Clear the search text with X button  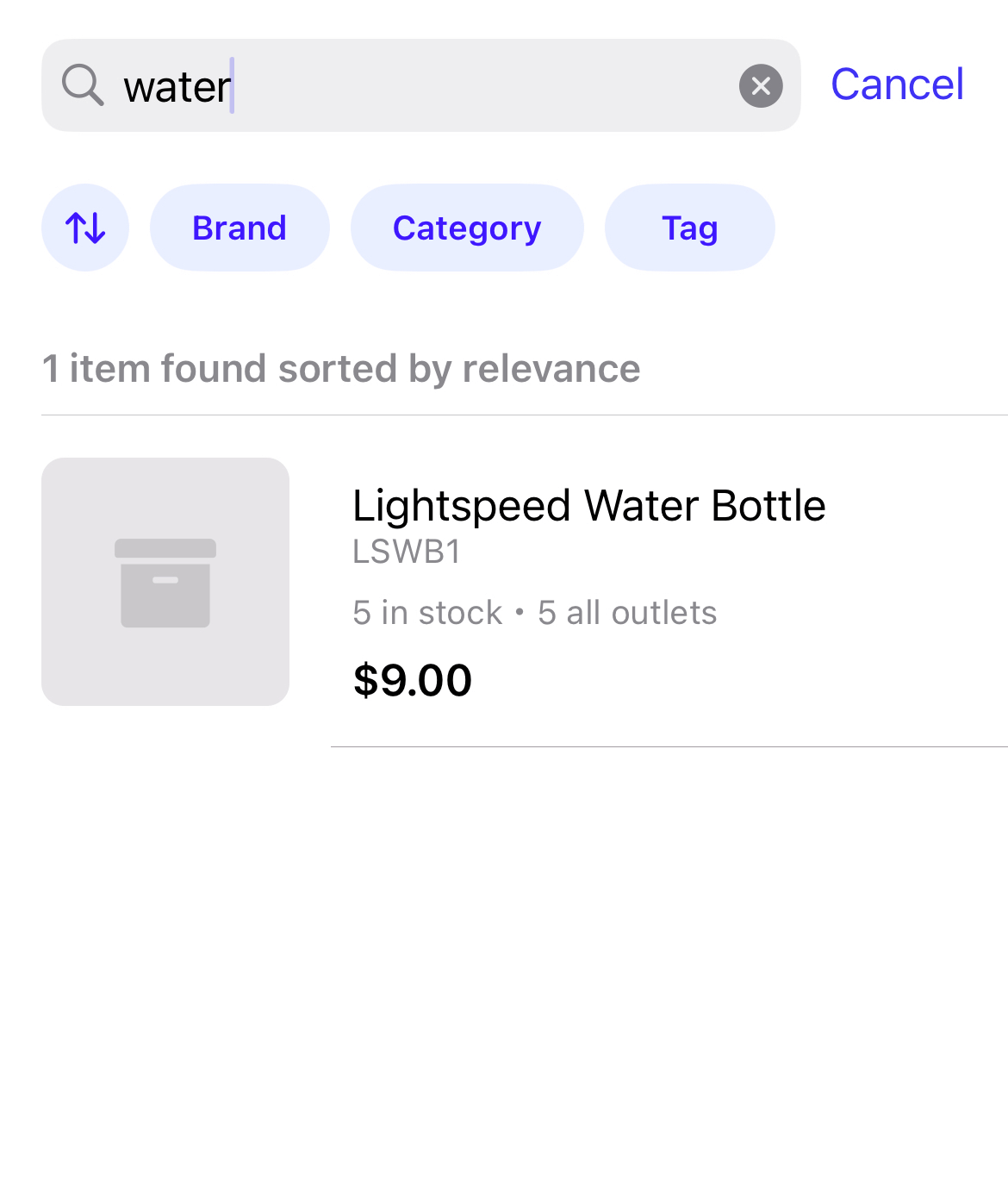[x=761, y=86]
